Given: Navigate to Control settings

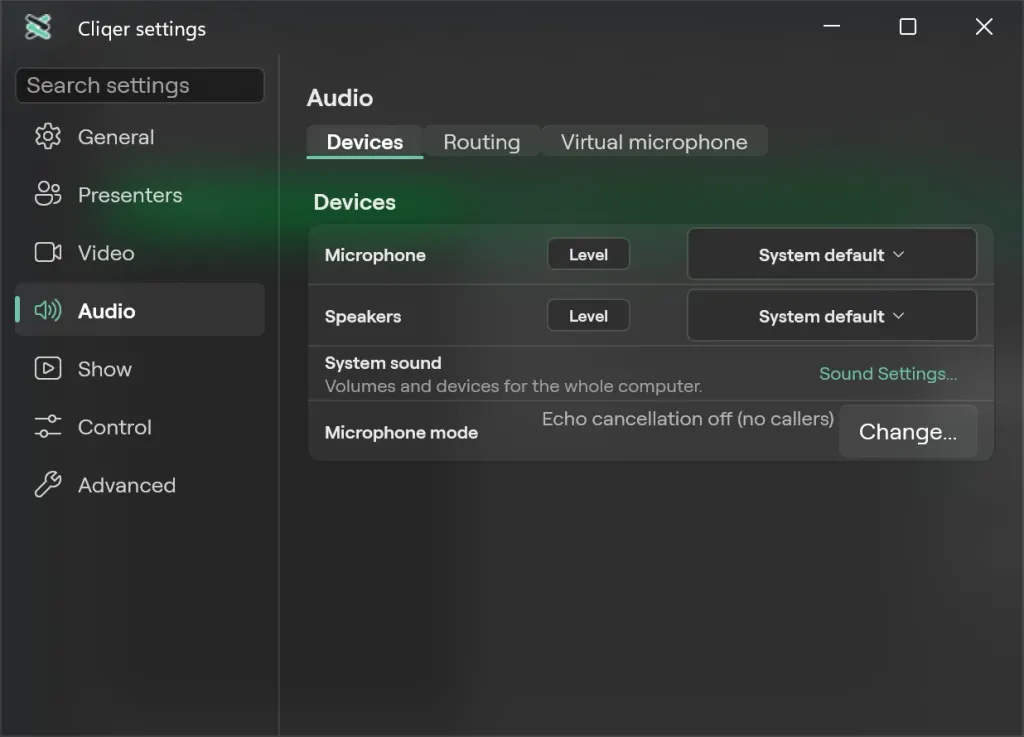Looking at the screenshot, I should [140, 427].
